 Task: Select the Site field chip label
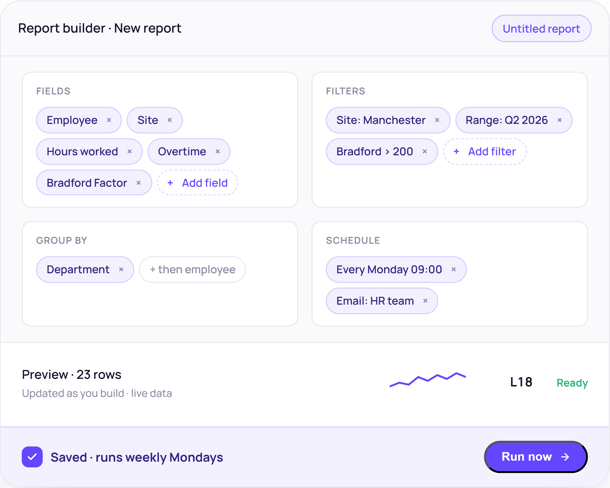pos(147,120)
